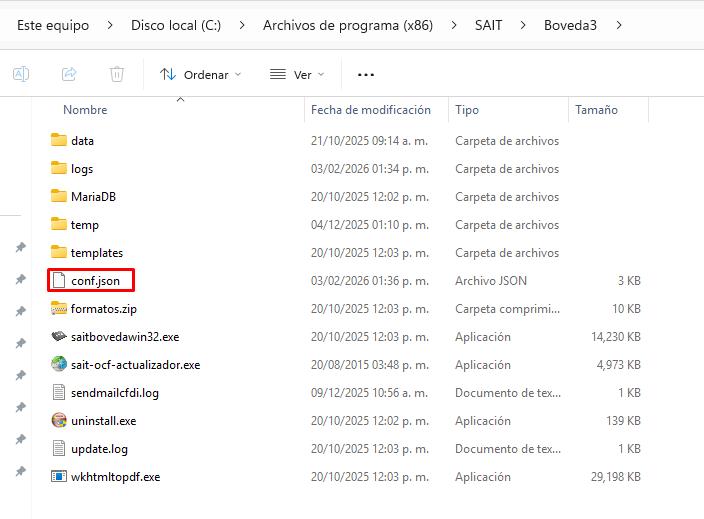The width and height of the screenshot is (704, 519).
Task: Click the delete trash can icon
Action: pos(117,74)
